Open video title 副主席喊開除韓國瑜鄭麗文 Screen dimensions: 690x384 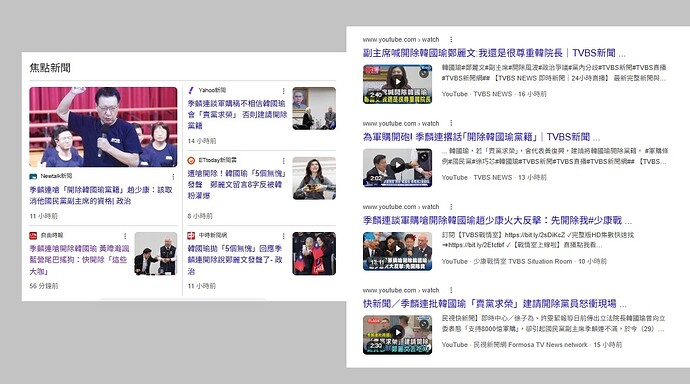(494, 53)
